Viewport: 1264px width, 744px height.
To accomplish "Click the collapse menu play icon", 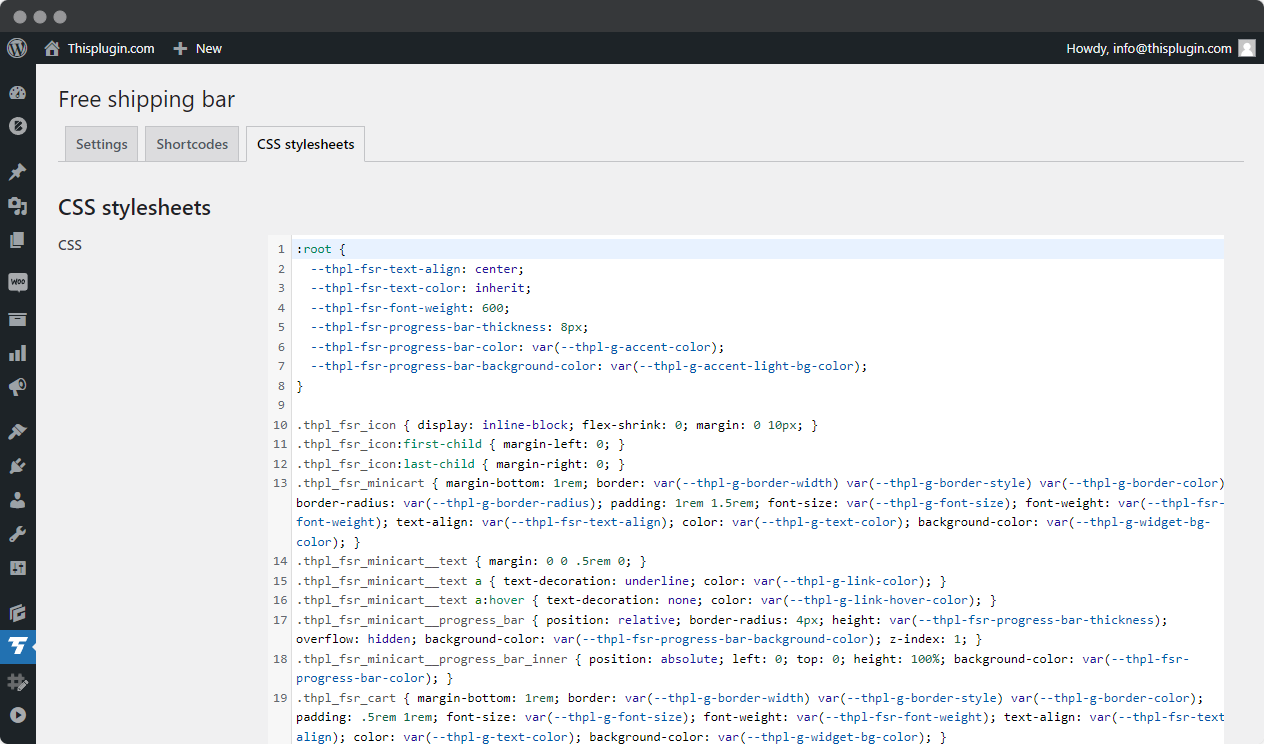I will (x=17, y=716).
